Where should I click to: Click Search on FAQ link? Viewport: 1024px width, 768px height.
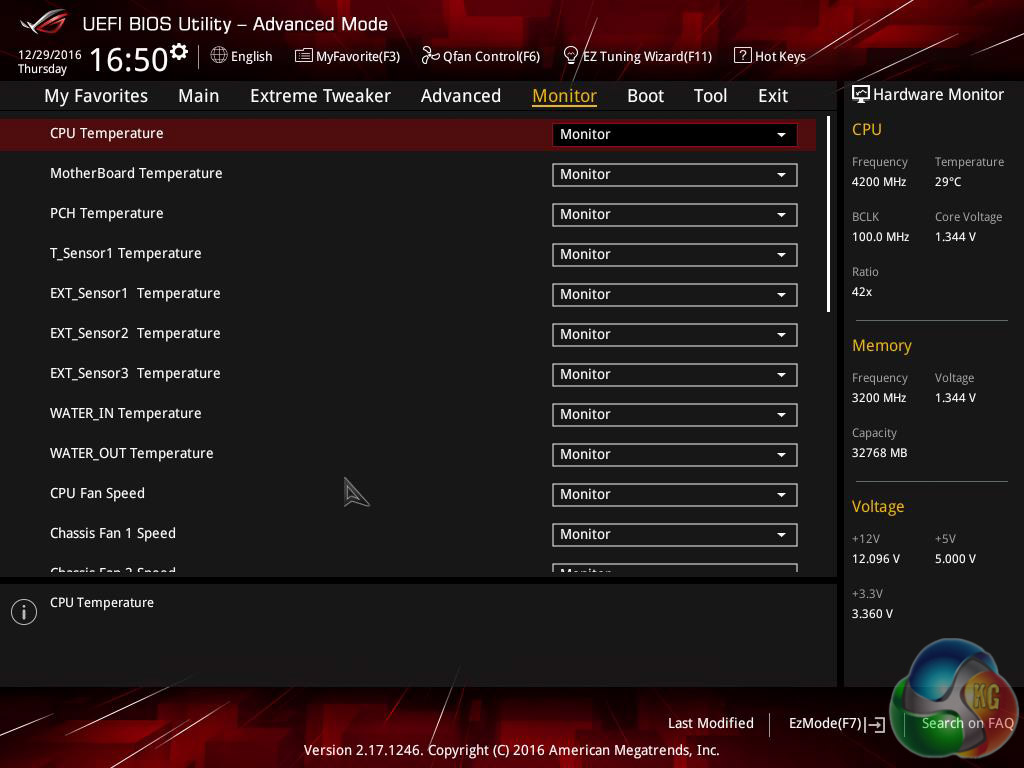967,724
